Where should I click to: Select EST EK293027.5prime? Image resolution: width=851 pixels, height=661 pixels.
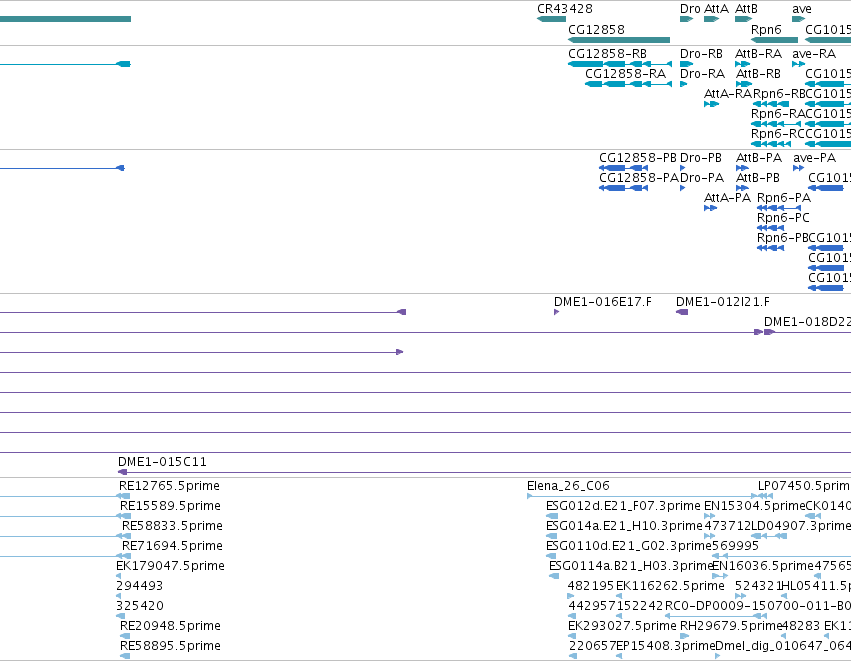[x=623, y=626]
